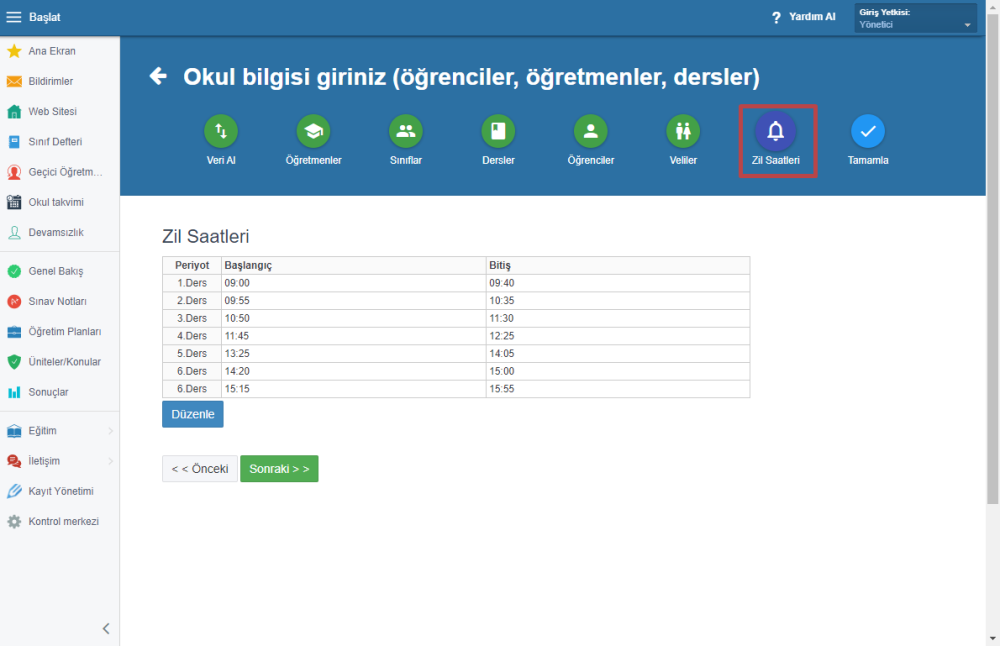Click the Önceki button

click(x=200, y=469)
